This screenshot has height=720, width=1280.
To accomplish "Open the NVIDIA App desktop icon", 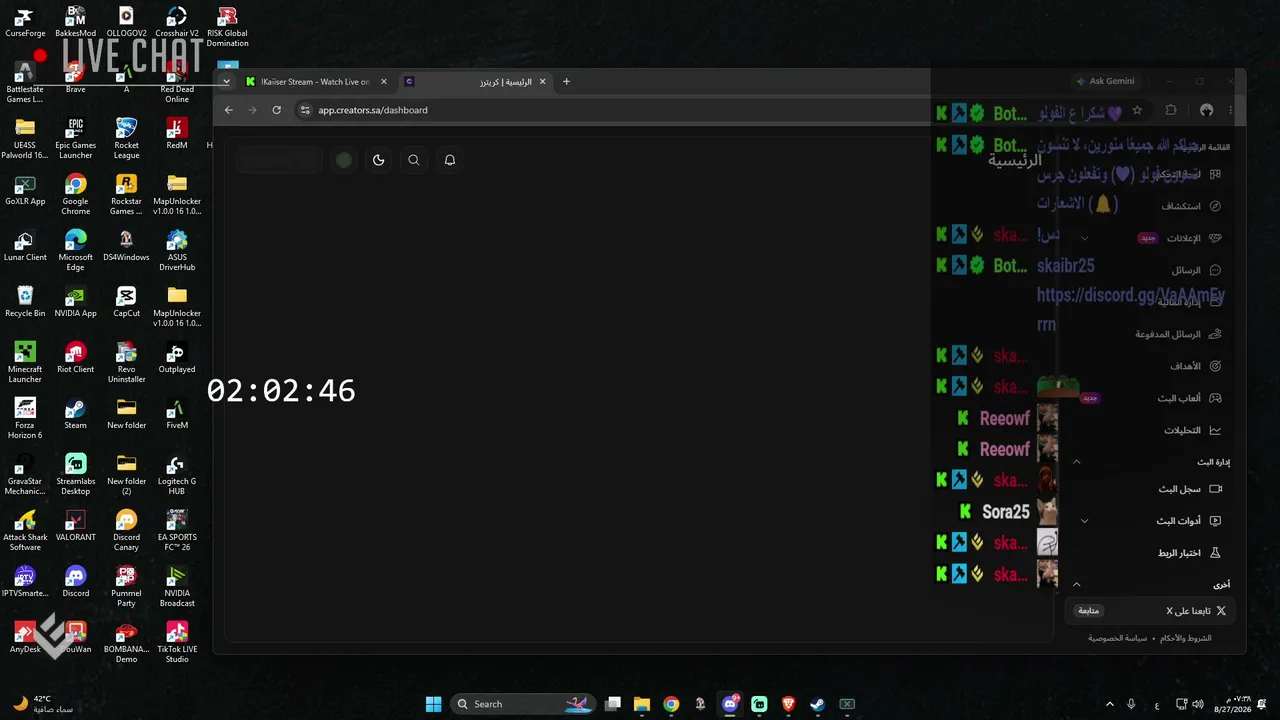I will pos(75,301).
